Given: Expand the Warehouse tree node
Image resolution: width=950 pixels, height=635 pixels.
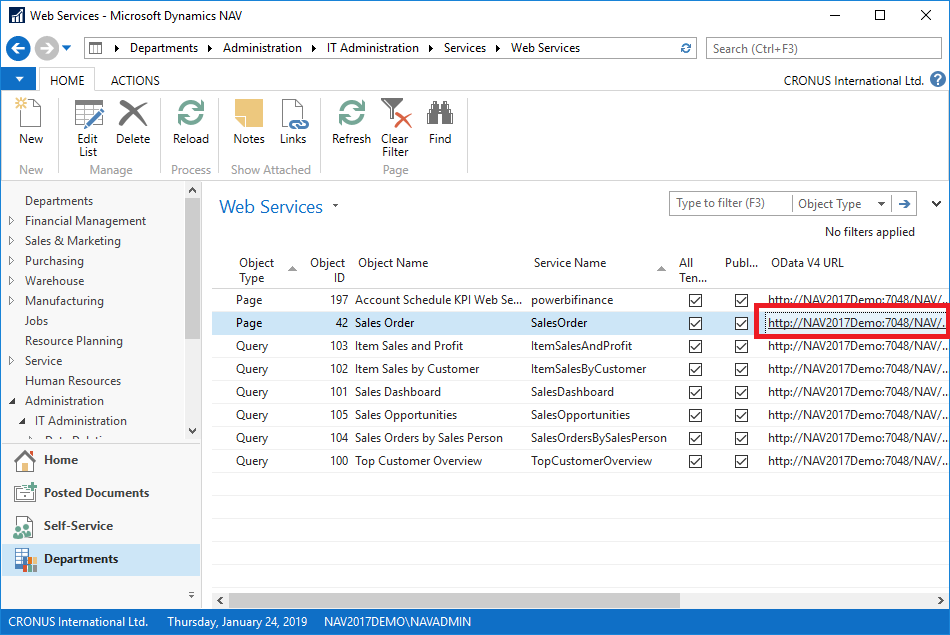Looking at the screenshot, I should click(12, 281).
